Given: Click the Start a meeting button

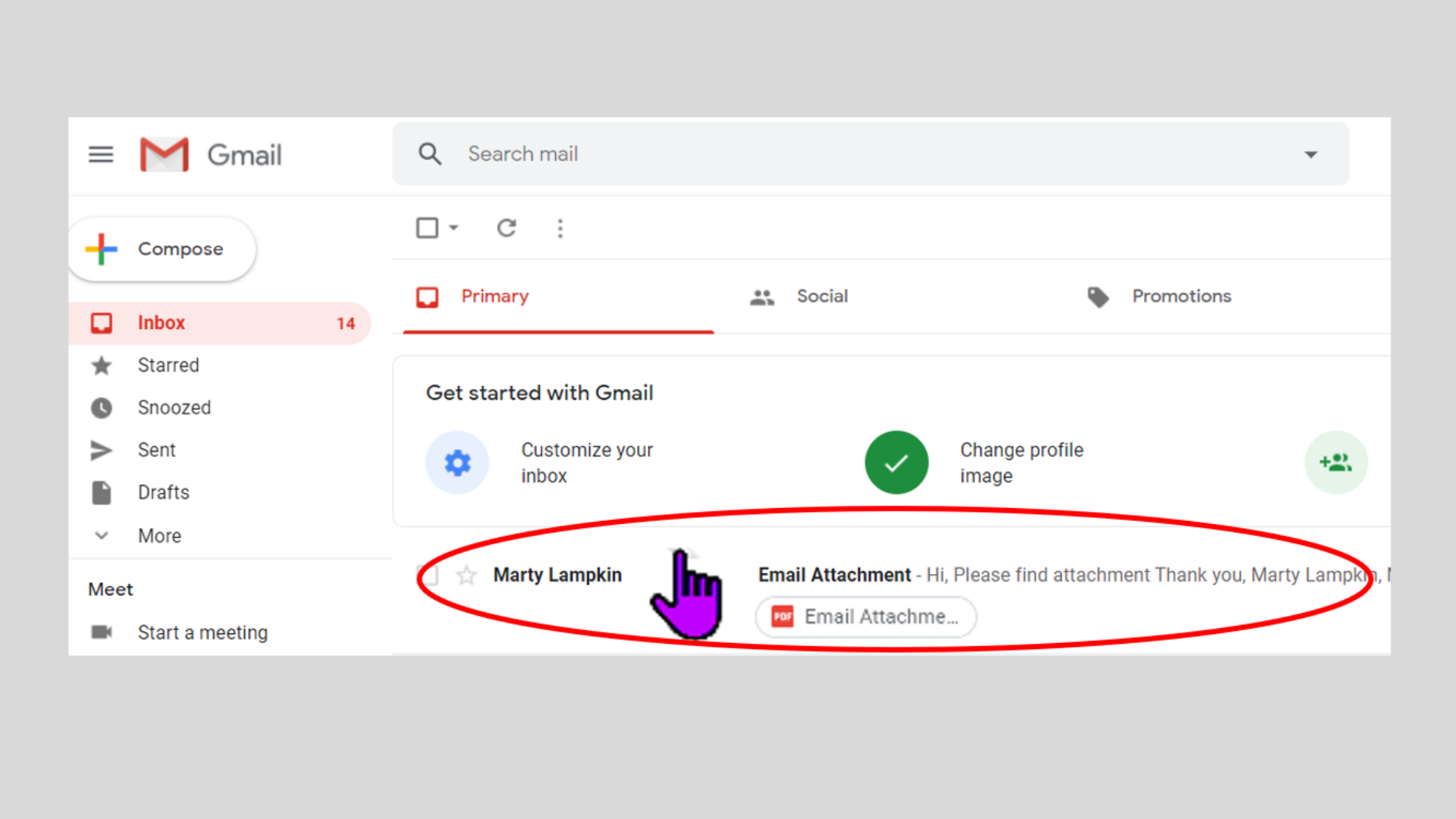Looking at the screenshot, I should 202,632.
